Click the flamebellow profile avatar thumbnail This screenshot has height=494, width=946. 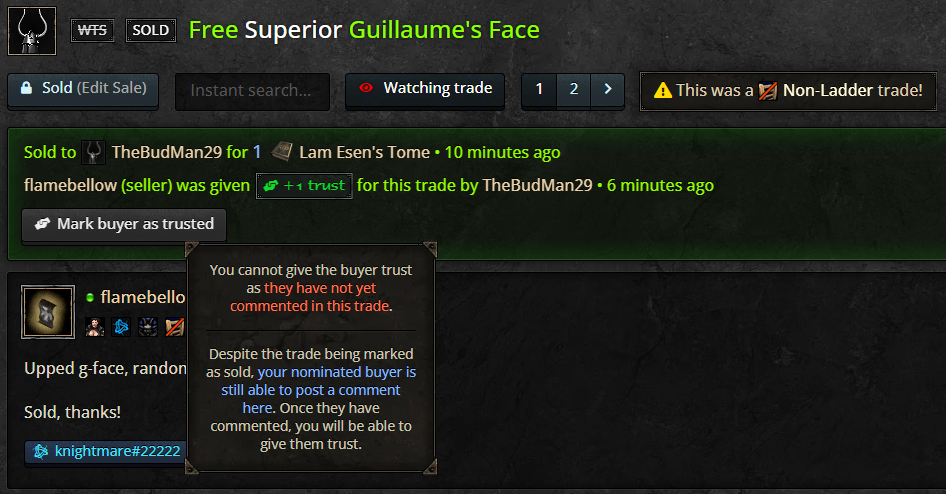click(x=48, y=312)
